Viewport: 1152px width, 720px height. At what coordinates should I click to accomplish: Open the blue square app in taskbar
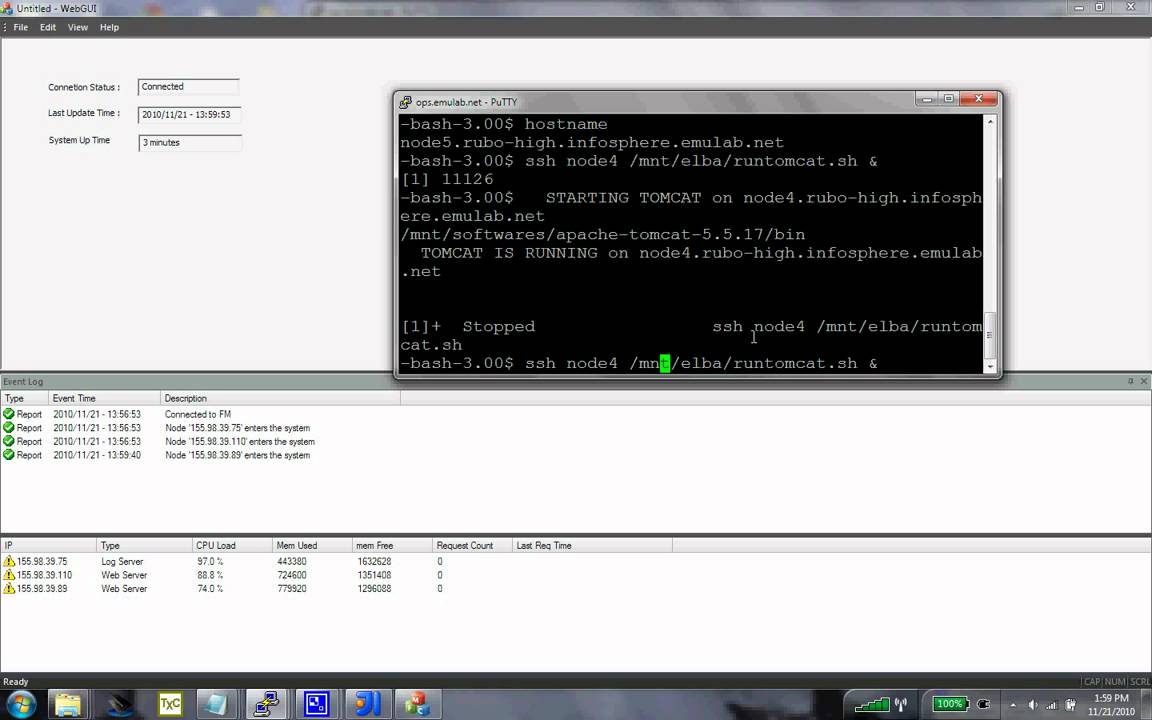[x=316, y=705]
